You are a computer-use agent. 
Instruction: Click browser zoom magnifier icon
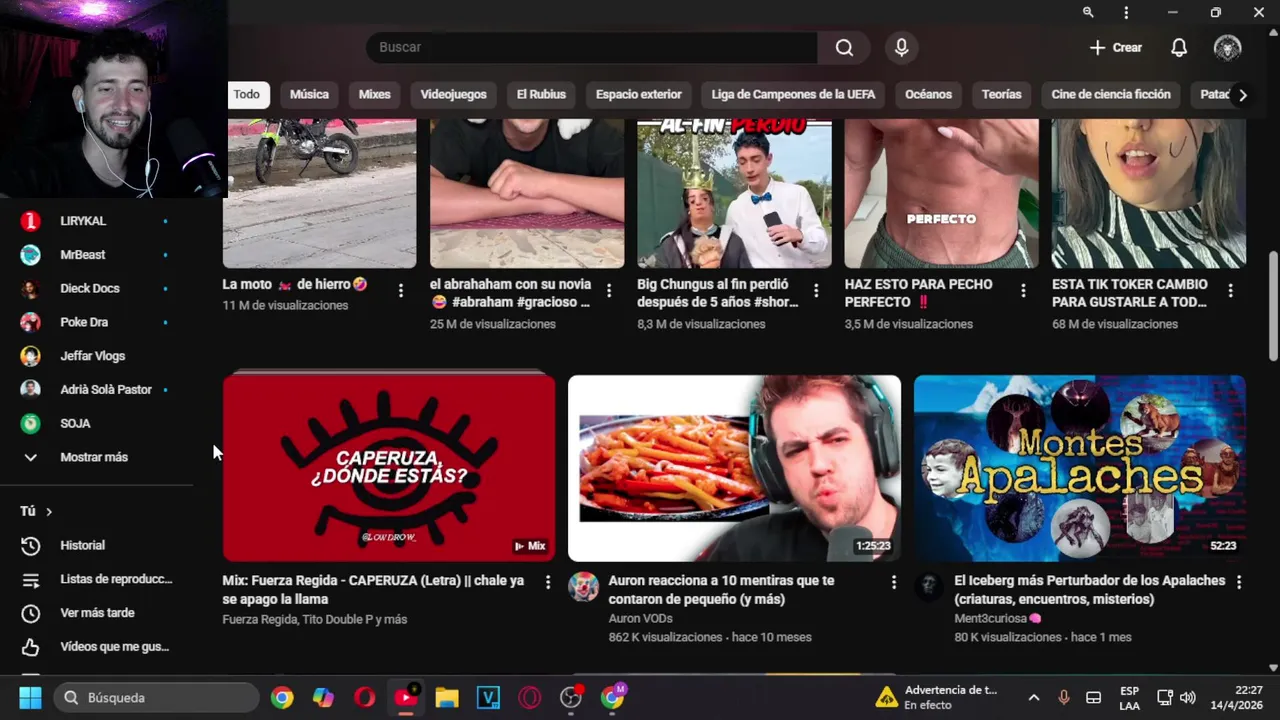click(1088, 12)
